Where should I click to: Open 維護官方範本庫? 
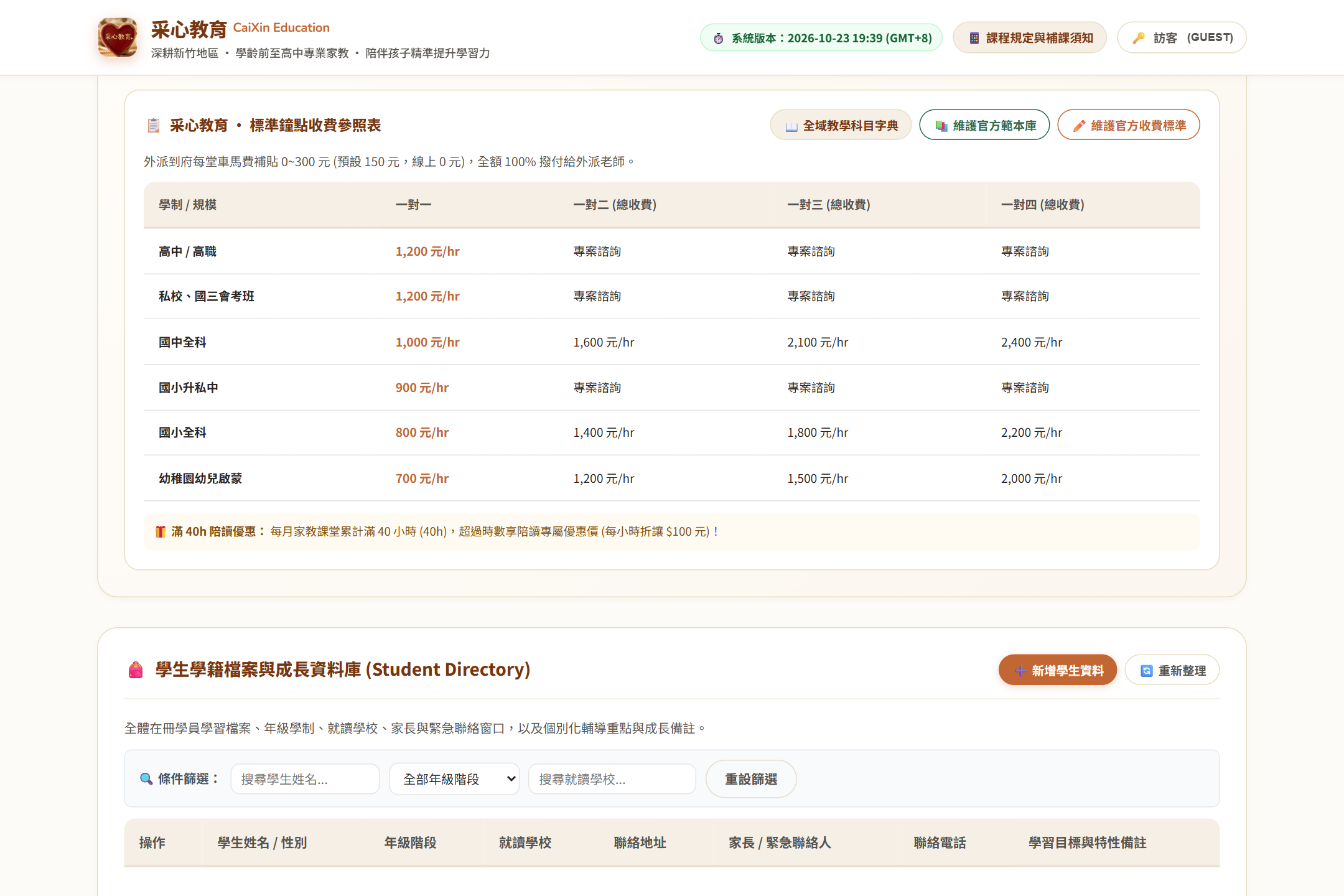(984, 125)
